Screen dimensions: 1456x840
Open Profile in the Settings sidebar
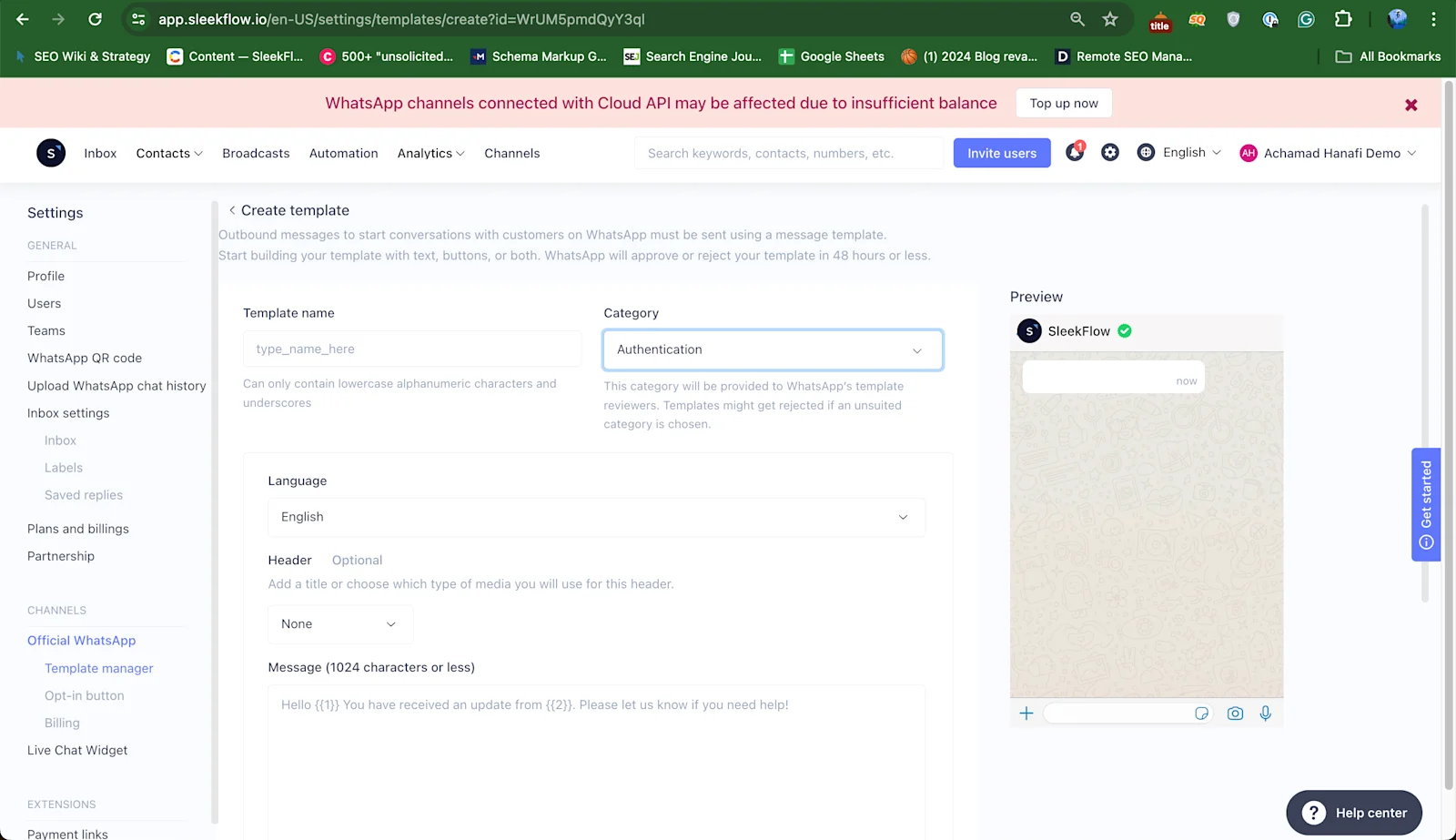tap(45, 276)
